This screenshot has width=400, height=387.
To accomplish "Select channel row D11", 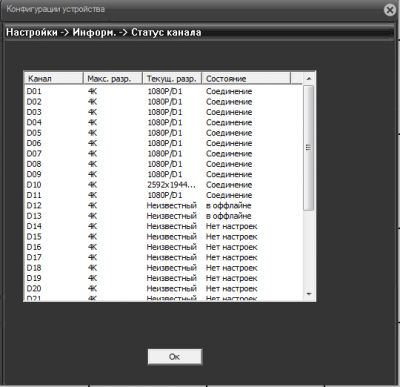I will point(164,195).
